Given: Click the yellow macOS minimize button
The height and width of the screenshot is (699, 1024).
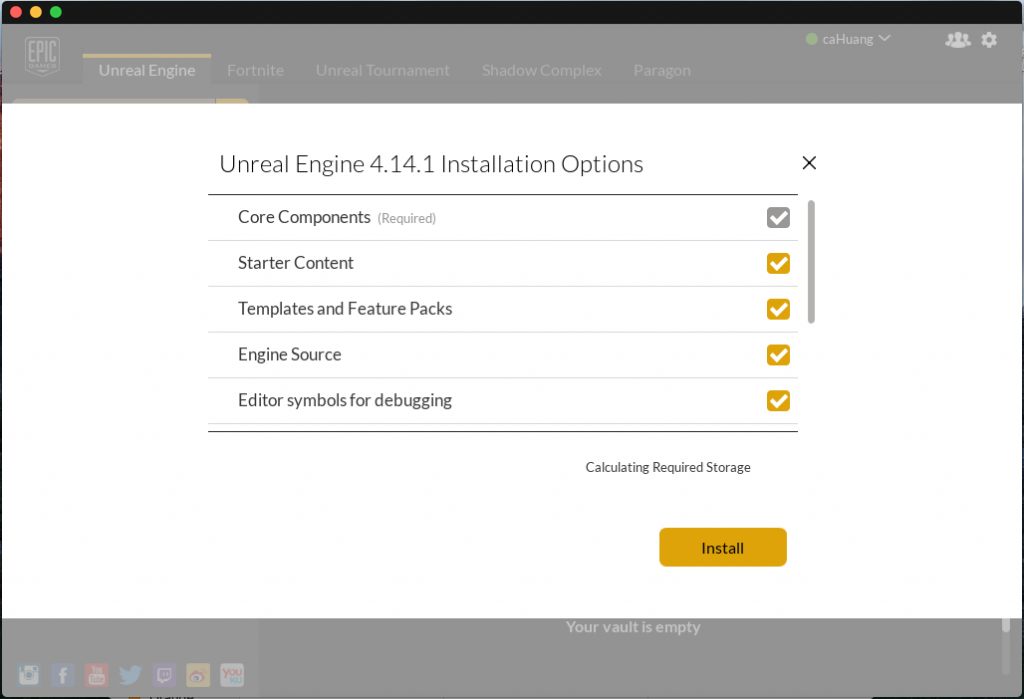Looking at the screenshot, I should [x=36, y=12].
